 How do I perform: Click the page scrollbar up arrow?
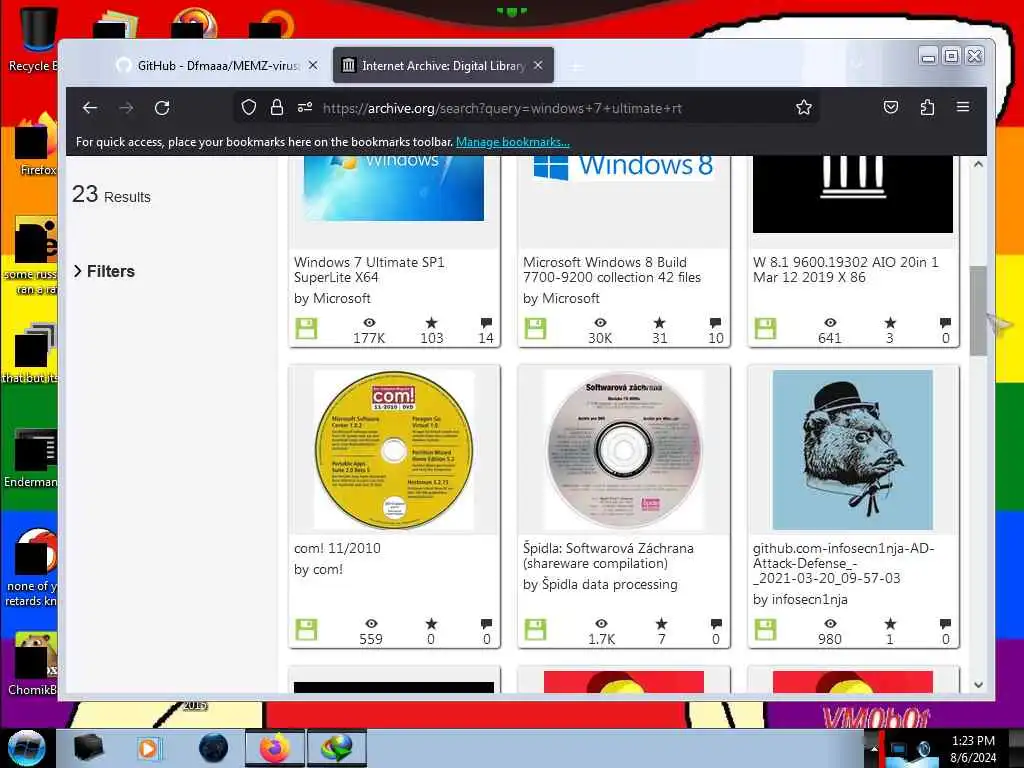click(978, 165)
